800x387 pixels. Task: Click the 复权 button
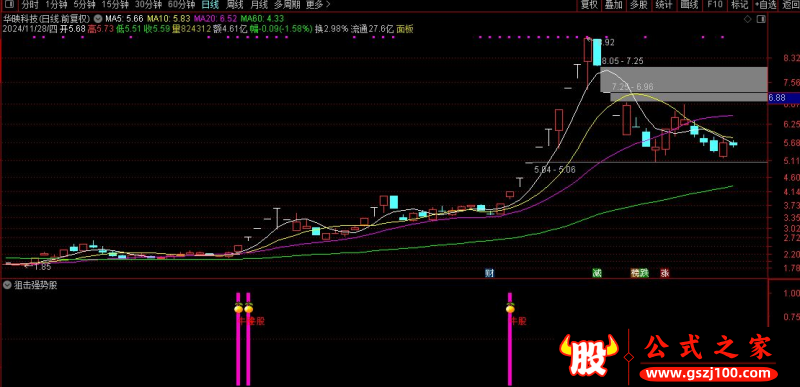click(589, 5)
